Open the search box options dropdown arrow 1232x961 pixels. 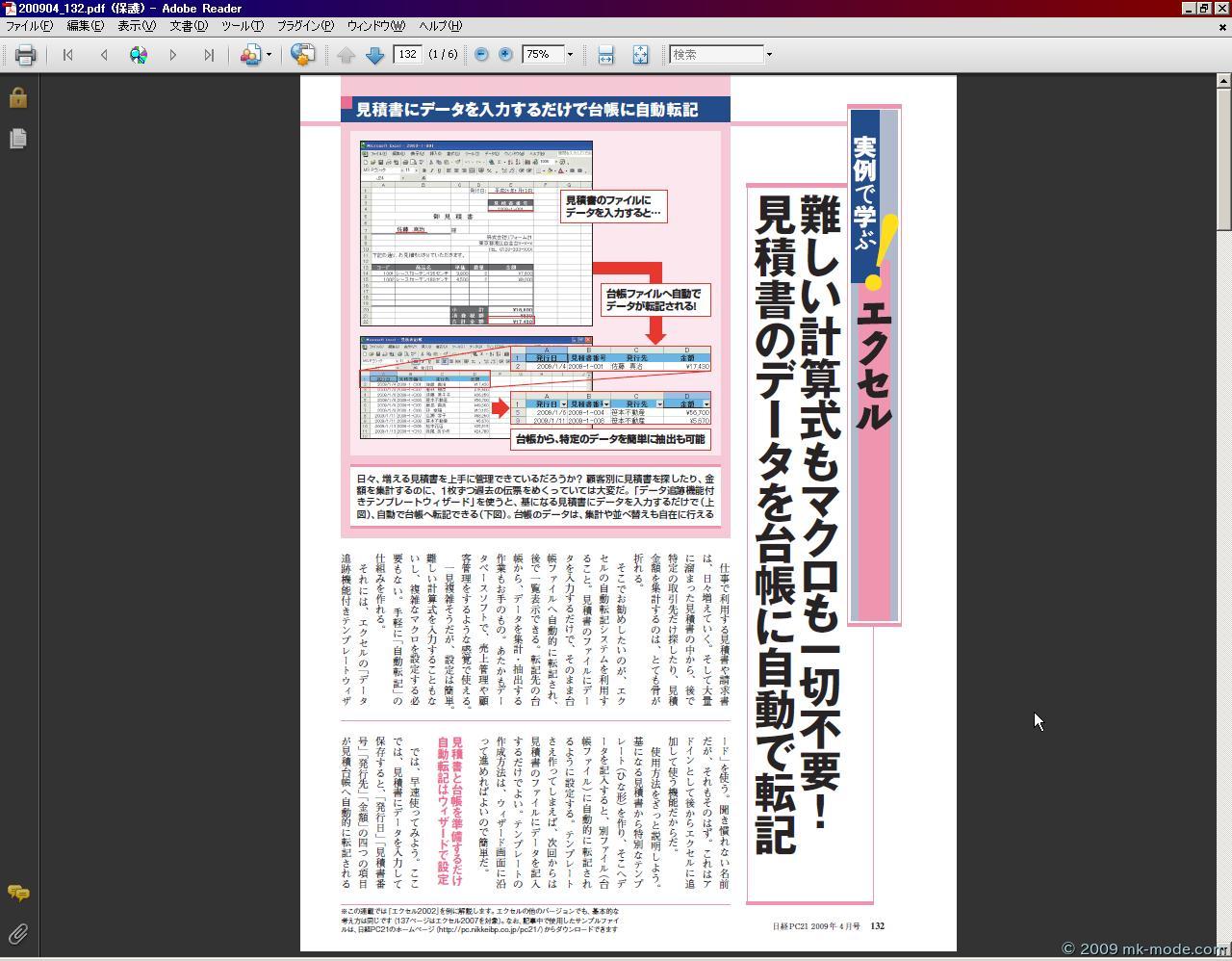768,55
